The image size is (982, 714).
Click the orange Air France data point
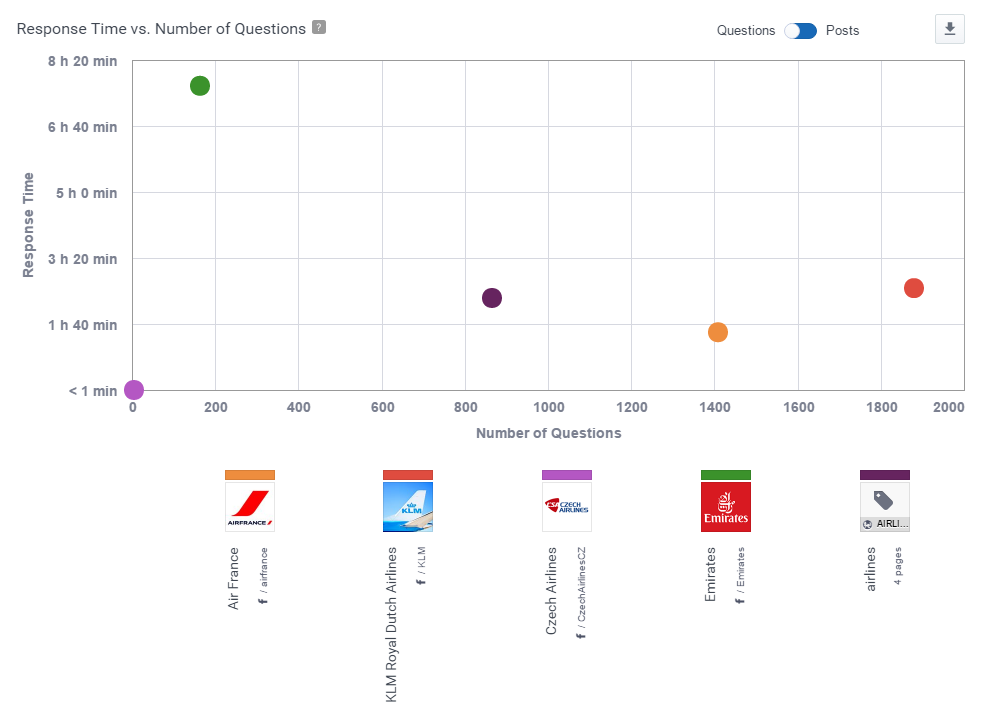pos(718,333)
